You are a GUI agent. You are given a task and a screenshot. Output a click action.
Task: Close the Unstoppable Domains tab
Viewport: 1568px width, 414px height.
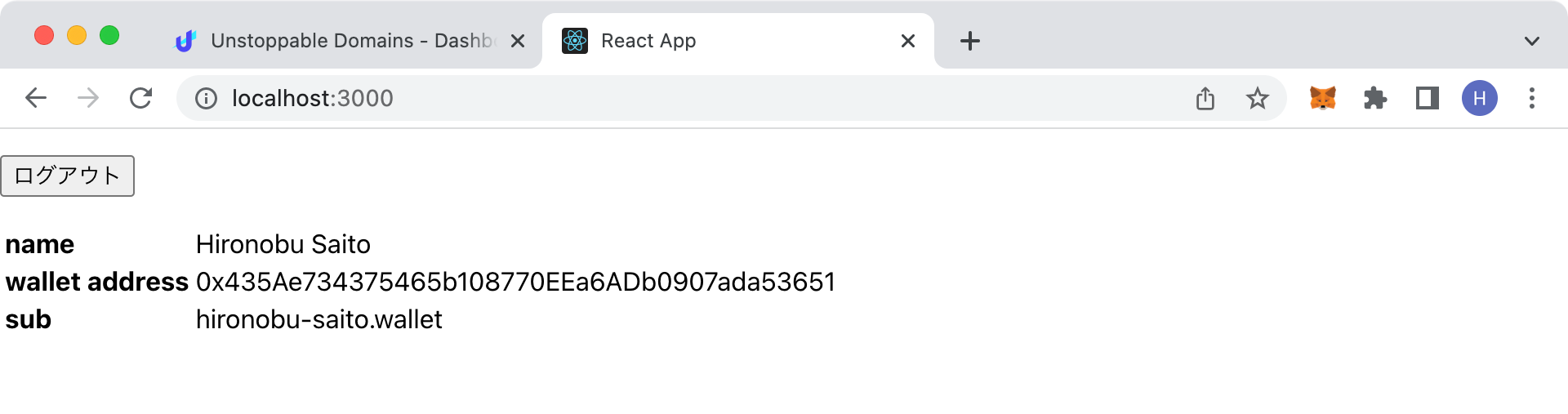coord(517,41)
